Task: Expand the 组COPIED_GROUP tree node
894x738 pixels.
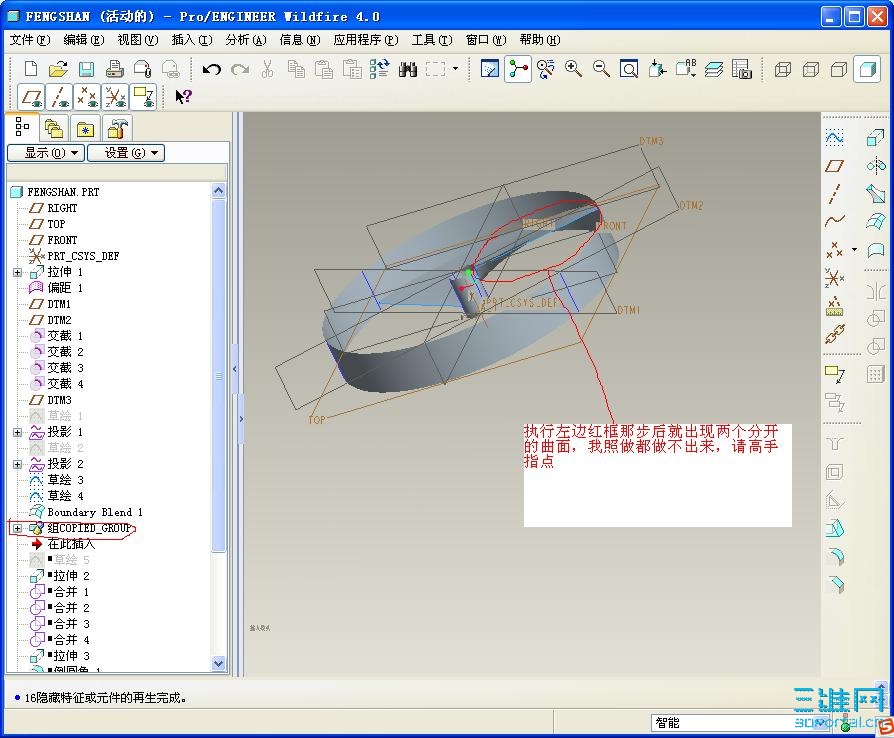Action: pyautogui.click(x=17, y=528)
